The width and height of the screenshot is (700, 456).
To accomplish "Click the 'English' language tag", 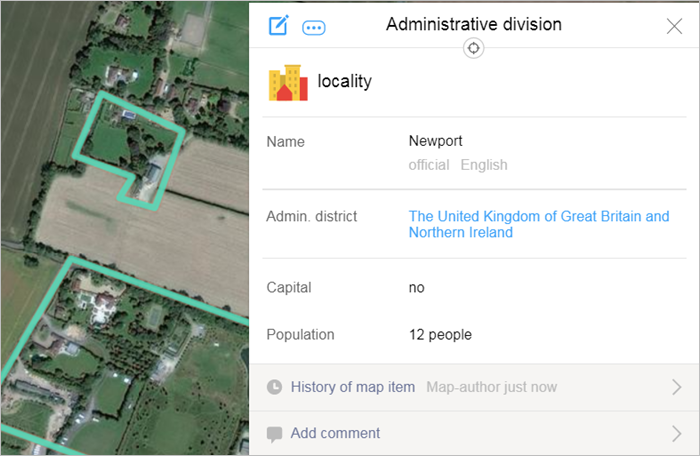I will [484, 165].
